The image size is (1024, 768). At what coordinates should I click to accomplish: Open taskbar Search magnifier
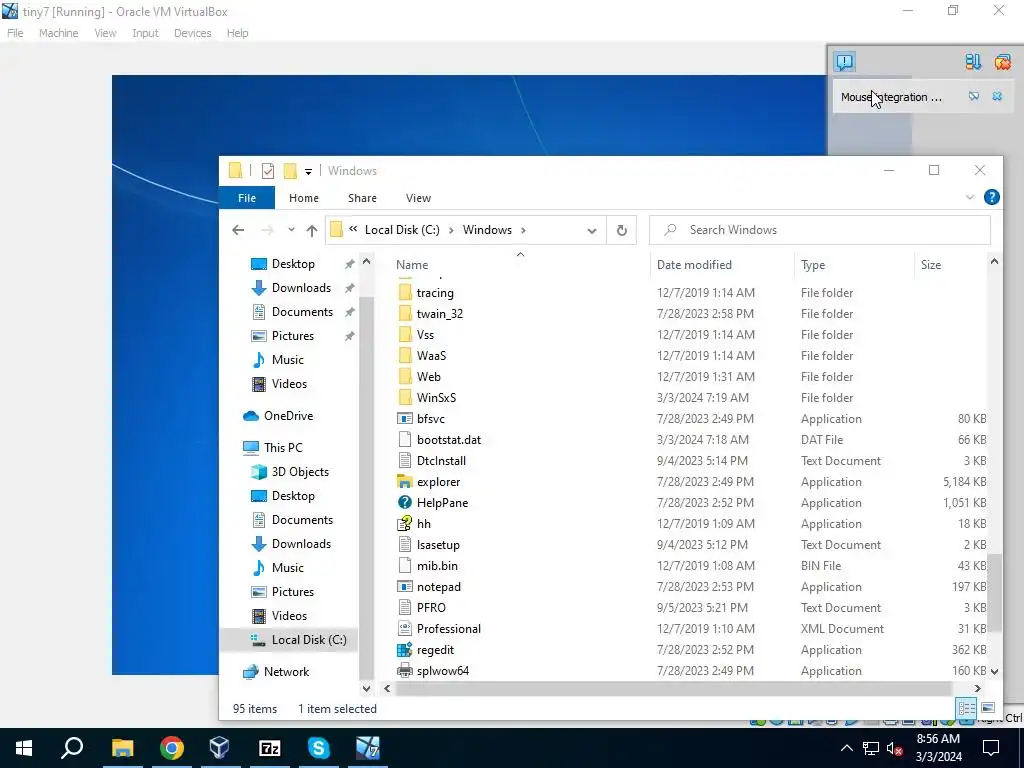[72, 748]
